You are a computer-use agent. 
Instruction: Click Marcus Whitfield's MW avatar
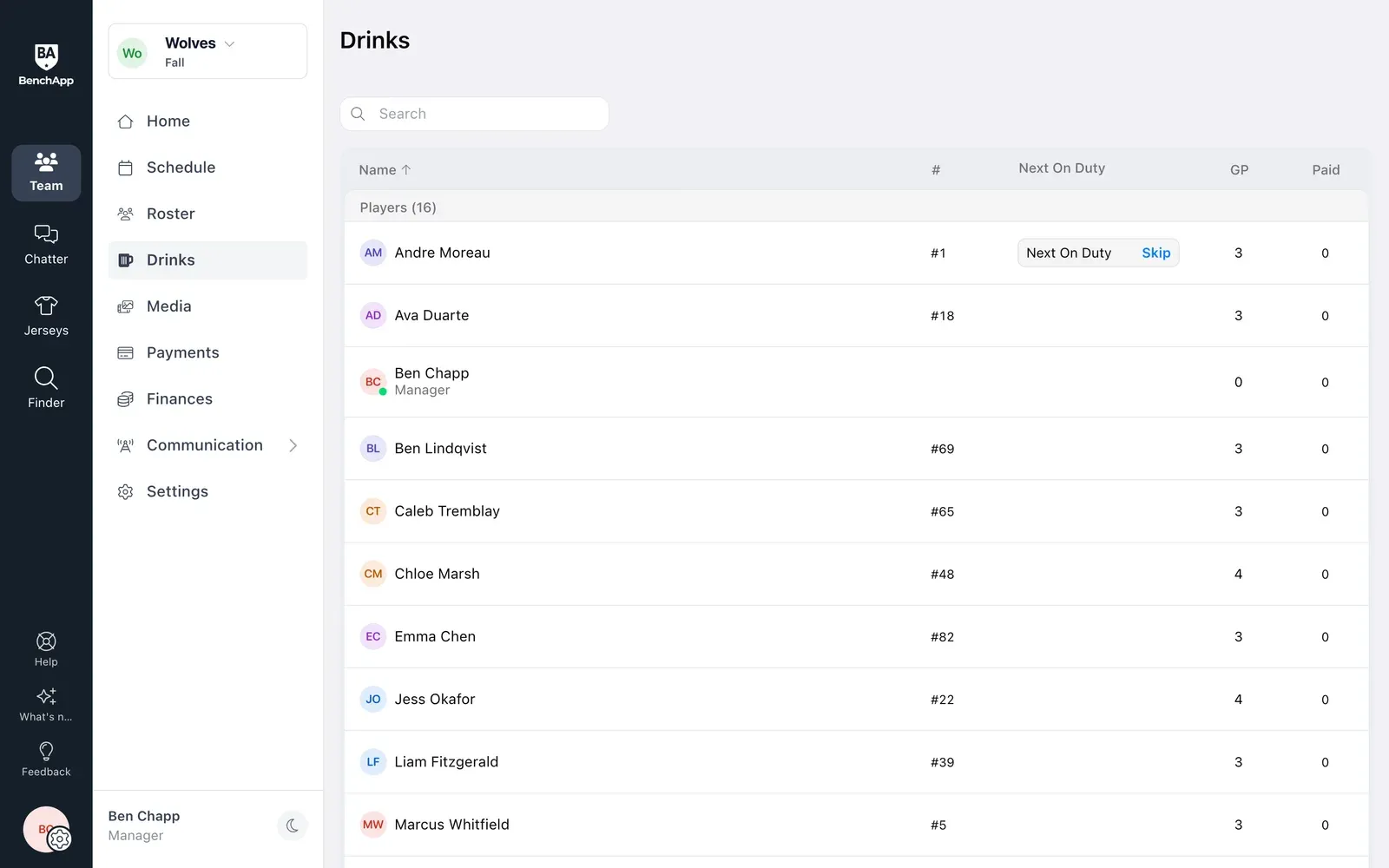click(x=373, y=825)
